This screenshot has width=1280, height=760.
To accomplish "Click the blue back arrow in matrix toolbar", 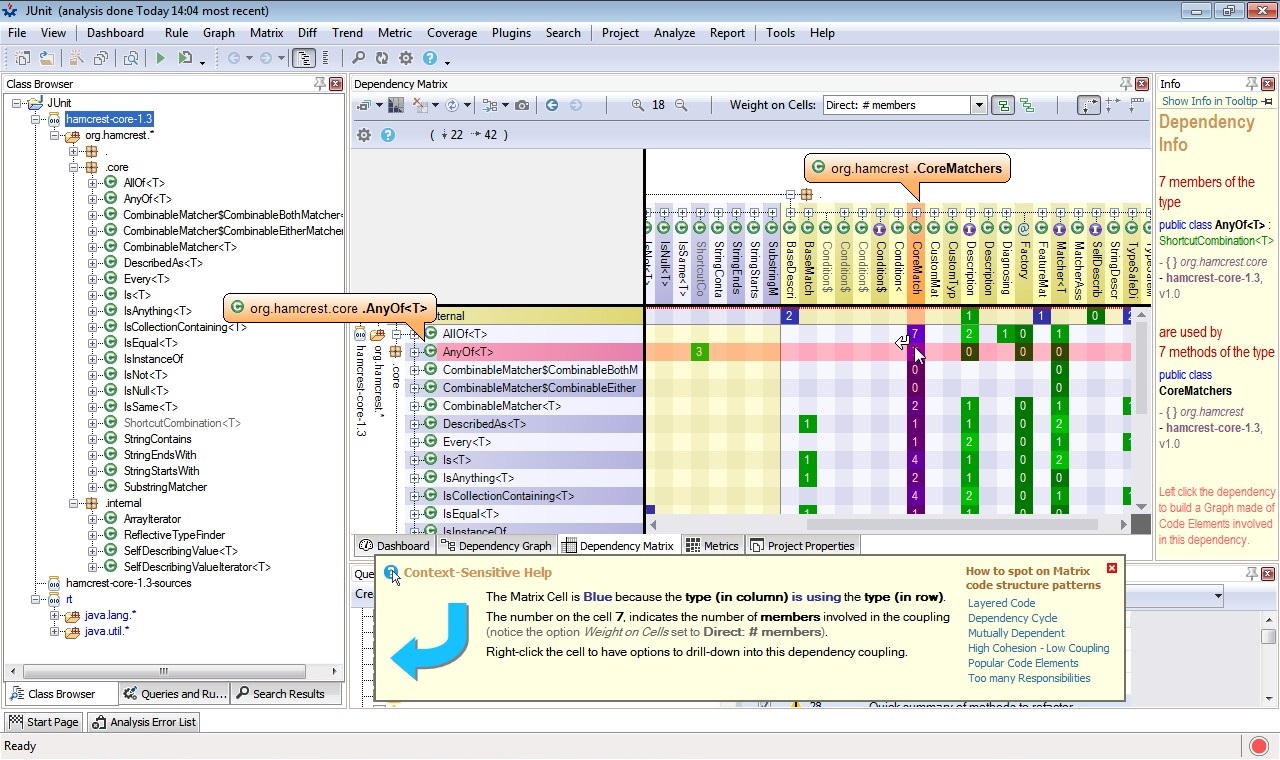I will point(552,105).
